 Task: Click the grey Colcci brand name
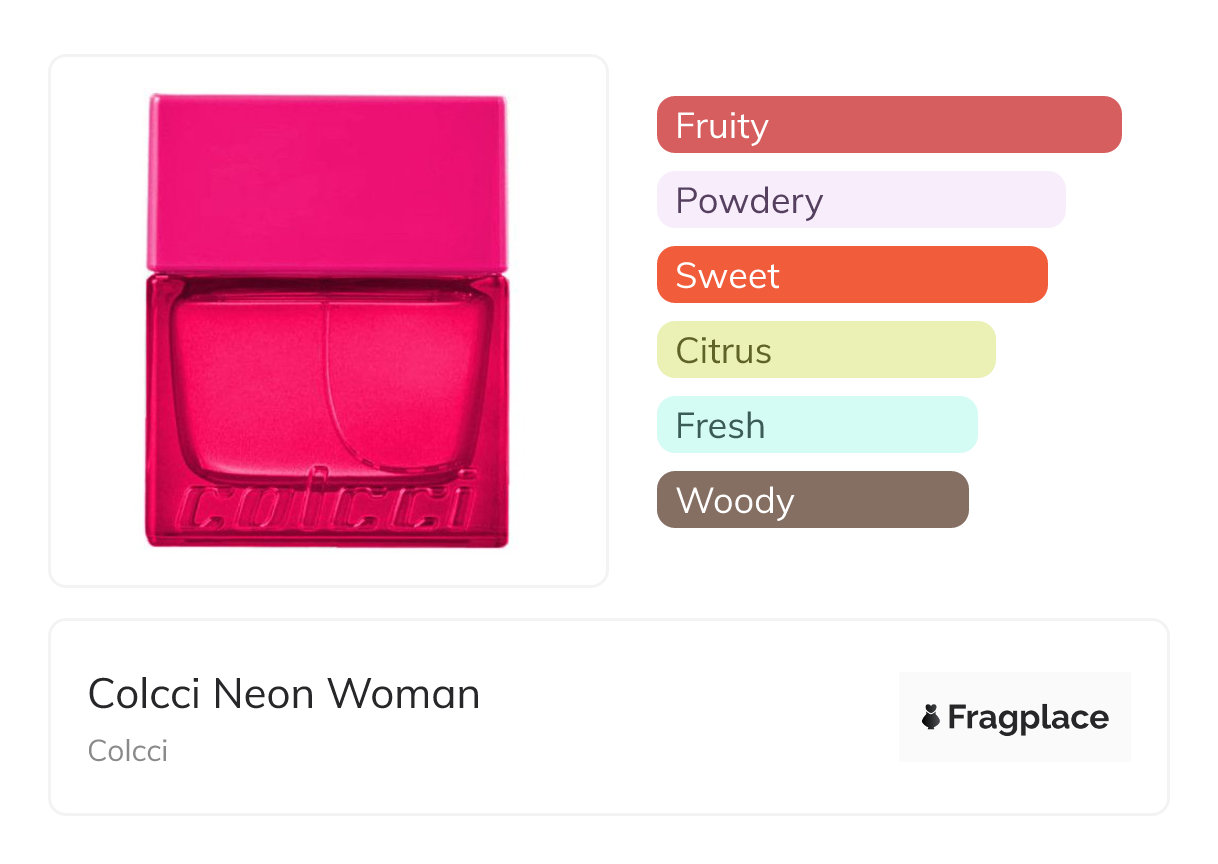[x=128, y=751]
